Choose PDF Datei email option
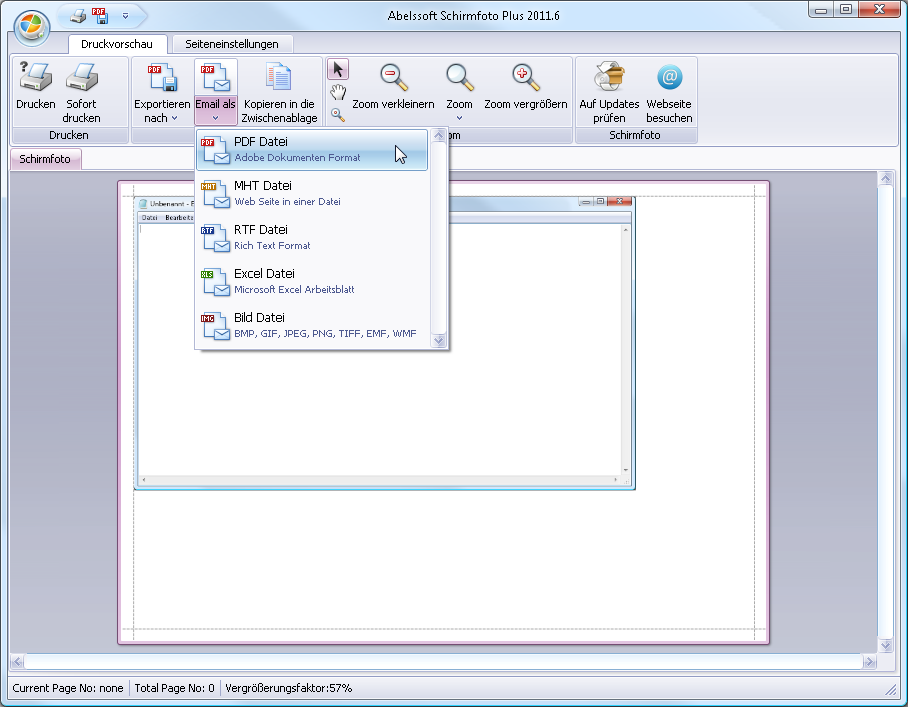908x707 pixels. pyautogui.click(x=312, y=149)
